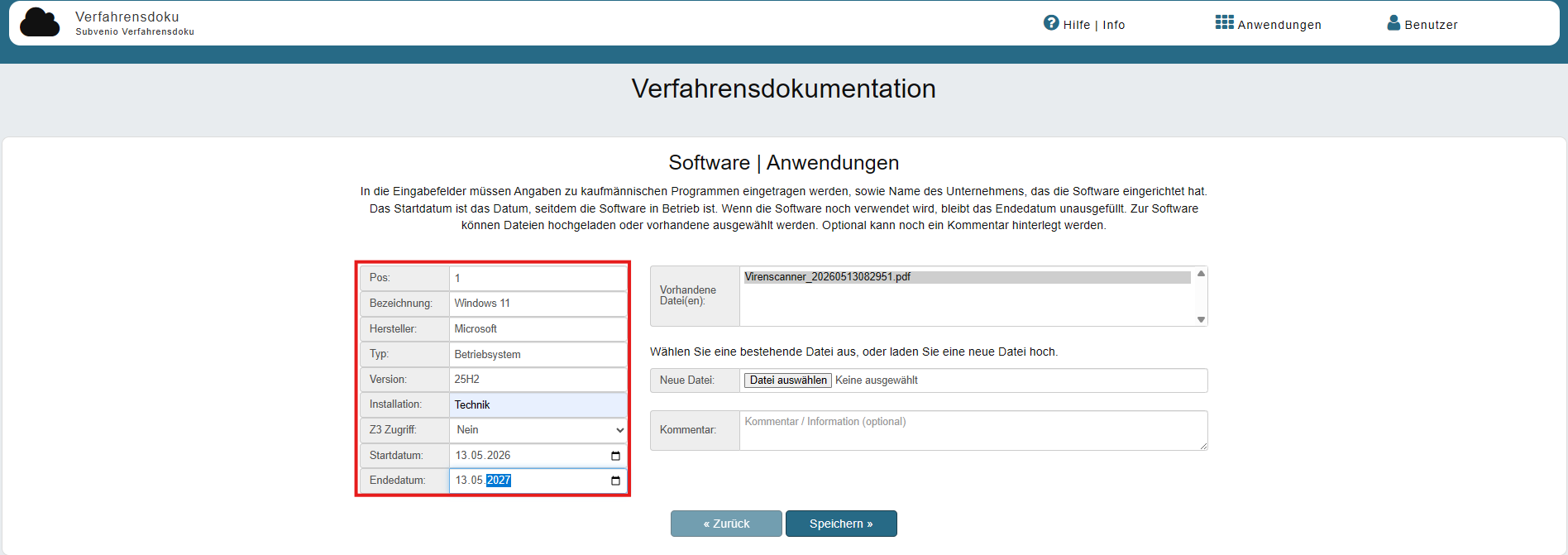This screenshot has height=555, width=1568.
Task: Open the Z3 Zugriff dropdown
Action: [538, 430]
